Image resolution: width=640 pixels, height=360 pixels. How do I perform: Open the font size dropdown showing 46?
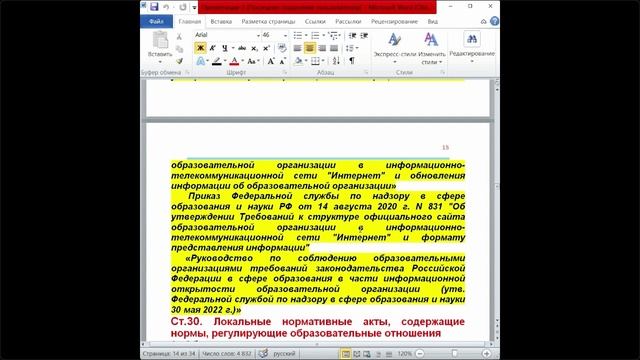tap(285, 36)
